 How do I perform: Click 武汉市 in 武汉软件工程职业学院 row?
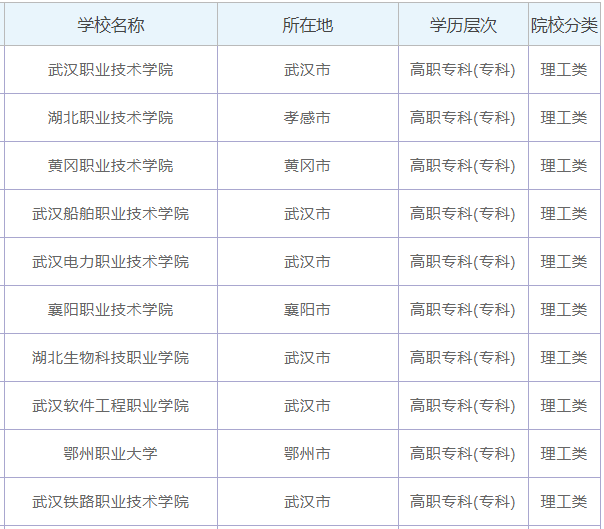[307, 406]
